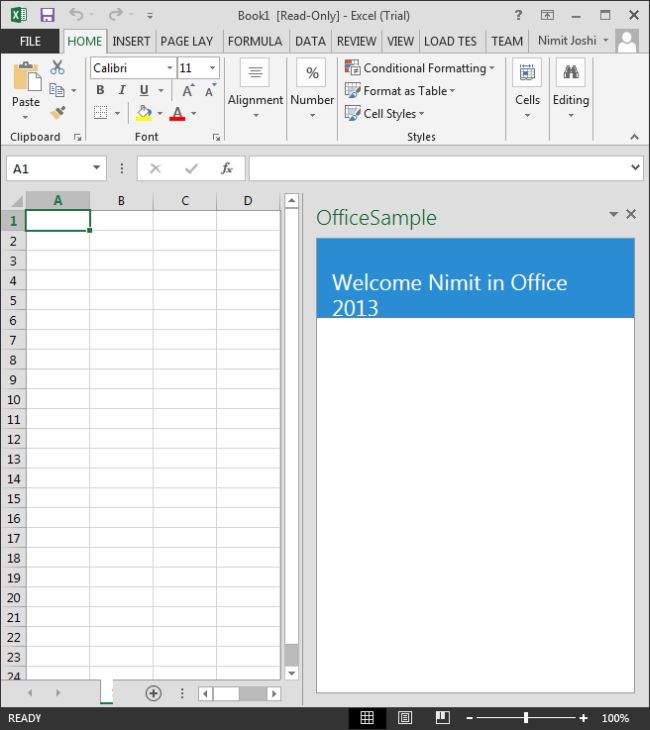Expand the Paste options arrow
This screenshot has height=730, width=650.
pos(26,117)
